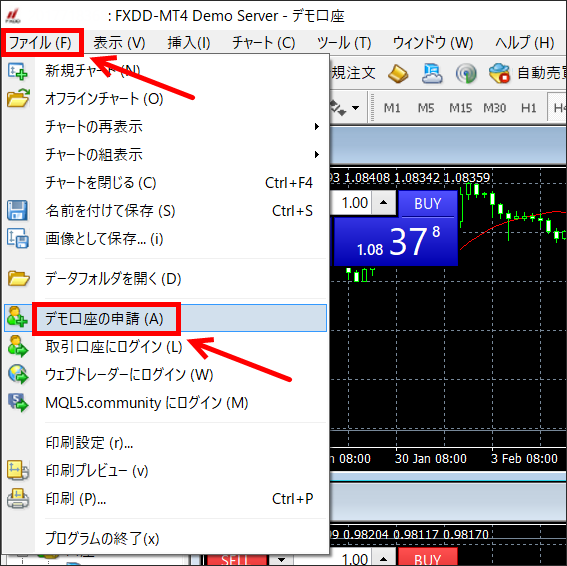Open 印刷設定 (r)... entry

(165, 443)
